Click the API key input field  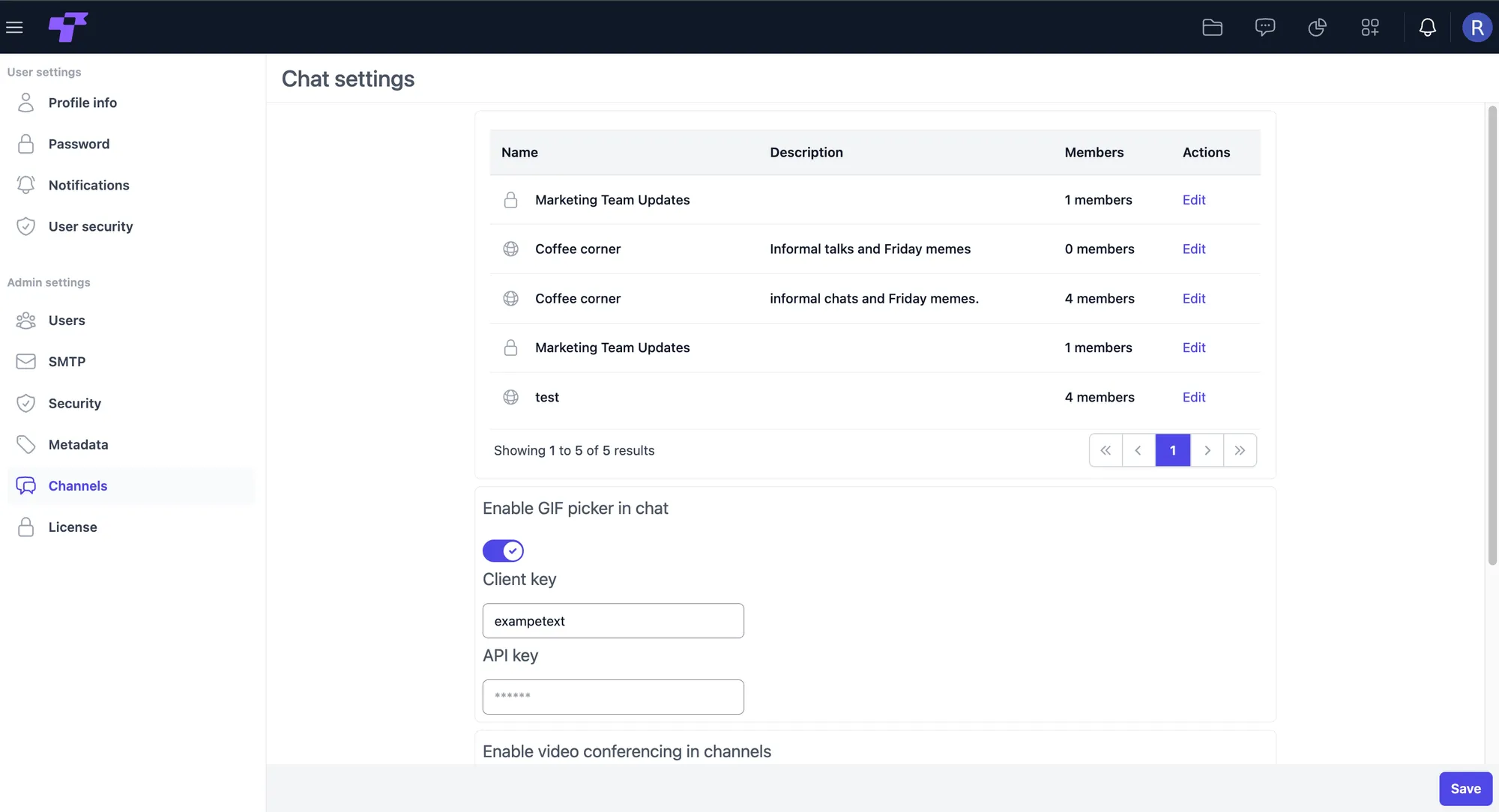pyautogui.click(x=613, y=697)
